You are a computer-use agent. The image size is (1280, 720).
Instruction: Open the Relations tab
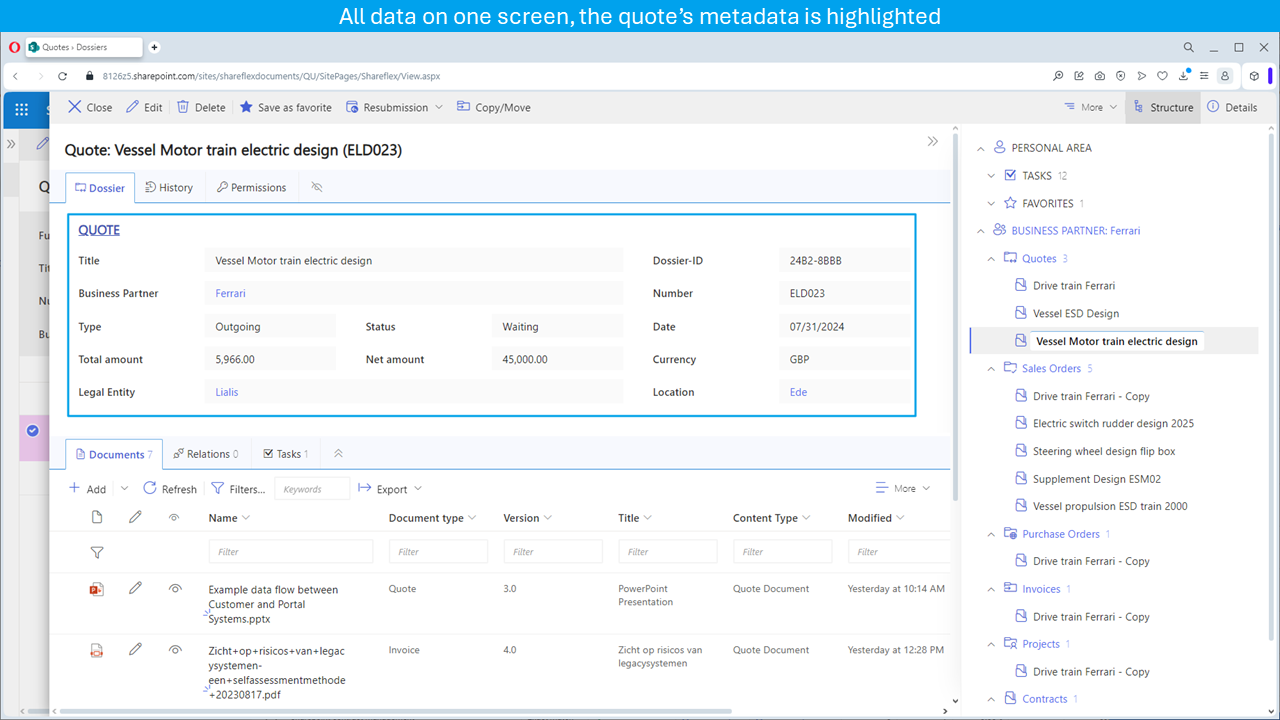coord(205,454)
